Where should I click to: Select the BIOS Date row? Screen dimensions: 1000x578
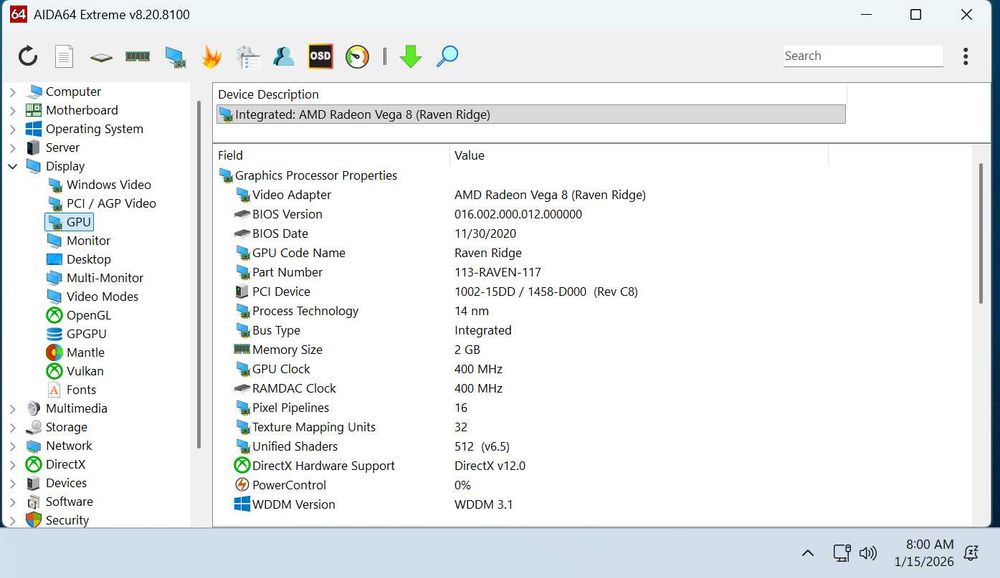click(x=375, y=233)
